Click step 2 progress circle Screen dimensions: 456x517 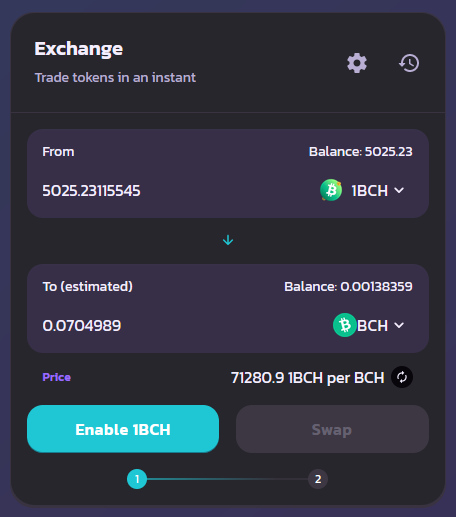tap(318, 479)
